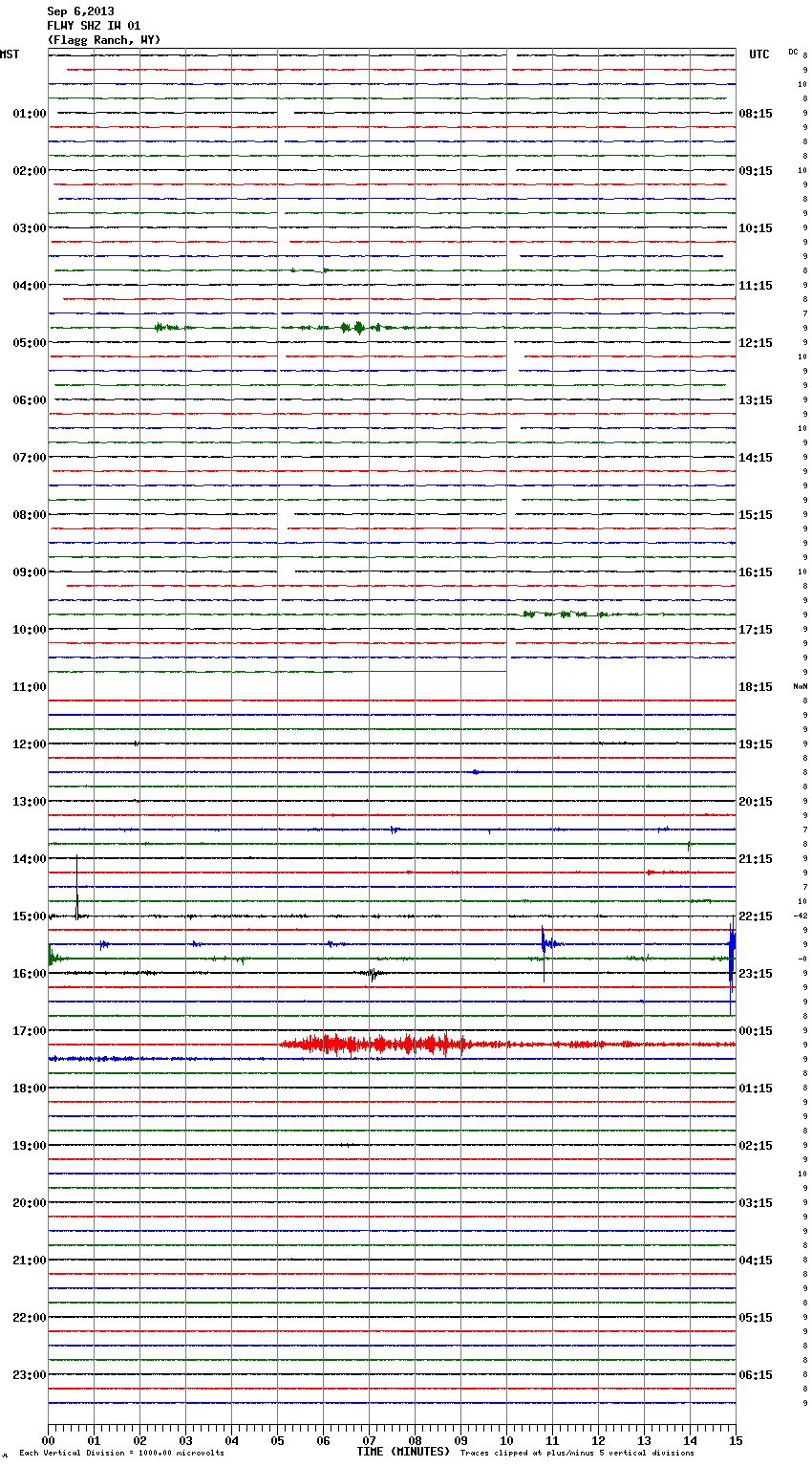Click the "TIME (MINUTES)" axis title
Viewport: 812px width, 1466px height.
point(403,1452)
